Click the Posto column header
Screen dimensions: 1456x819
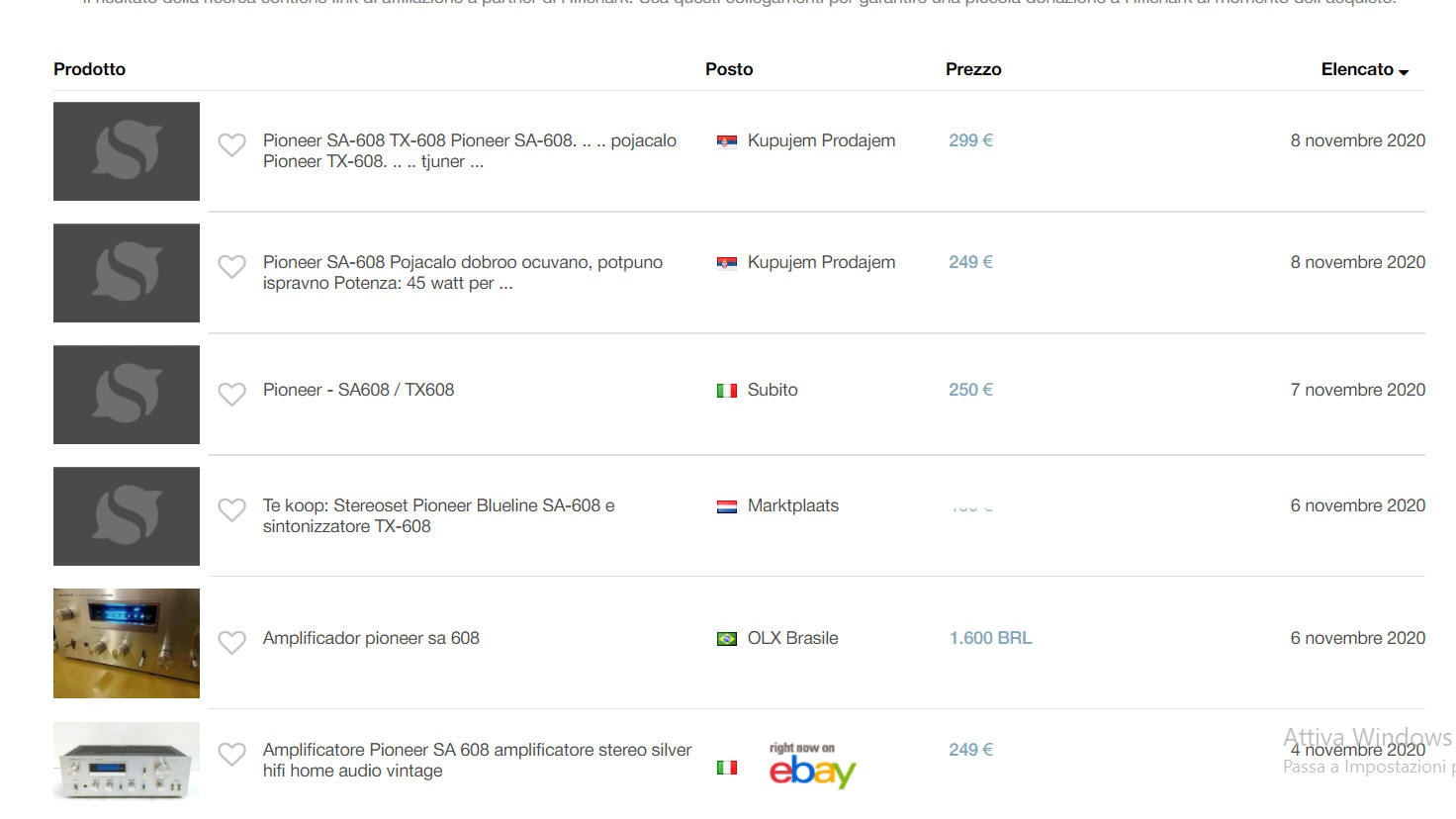click(729, 69)
